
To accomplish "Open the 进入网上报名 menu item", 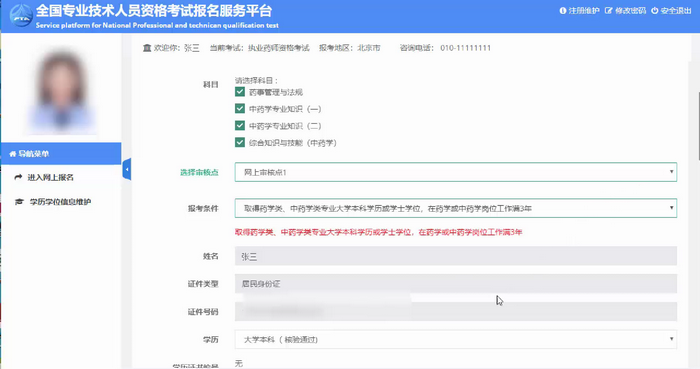I will (x=50, y=177).
